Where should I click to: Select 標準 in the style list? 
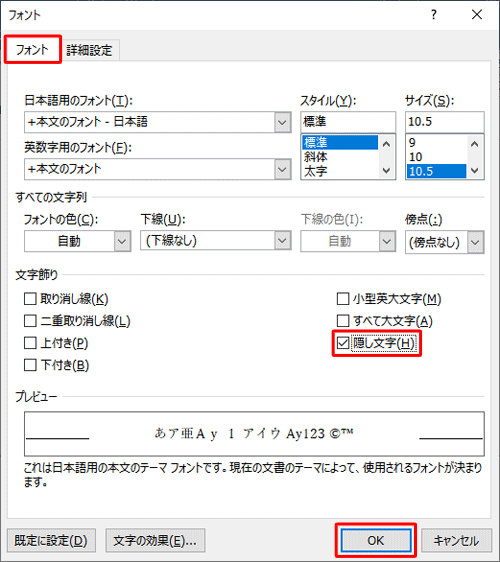339,142
